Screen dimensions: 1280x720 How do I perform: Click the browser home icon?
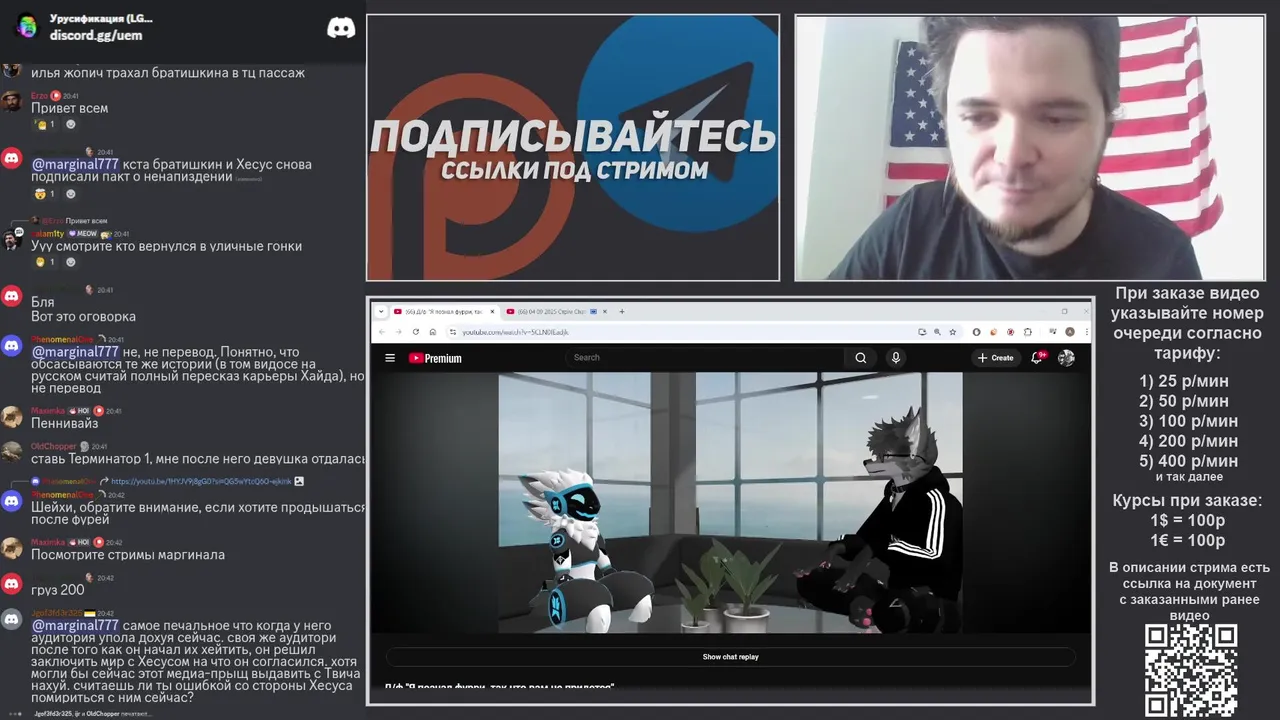click(x=433, y=332)
